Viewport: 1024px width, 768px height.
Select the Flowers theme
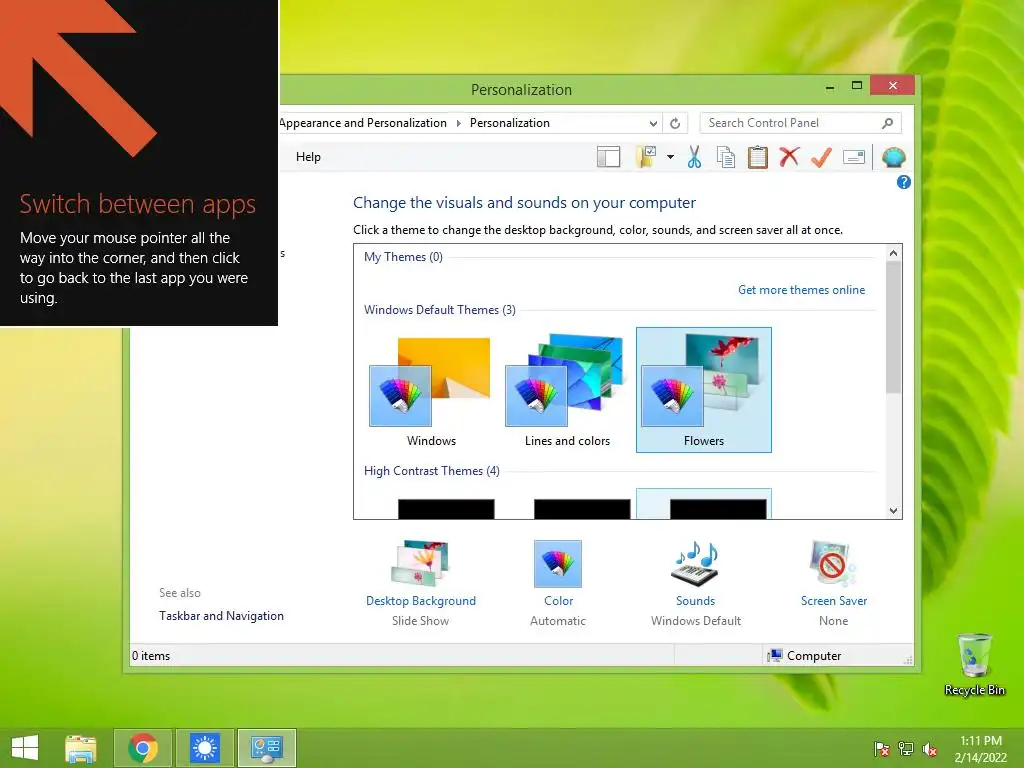(703, 390)
